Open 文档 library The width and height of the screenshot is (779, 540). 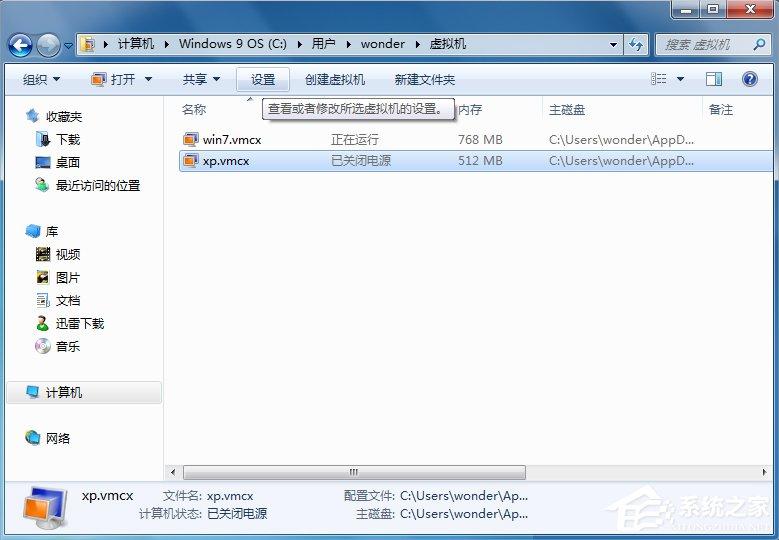pos(68,301)
